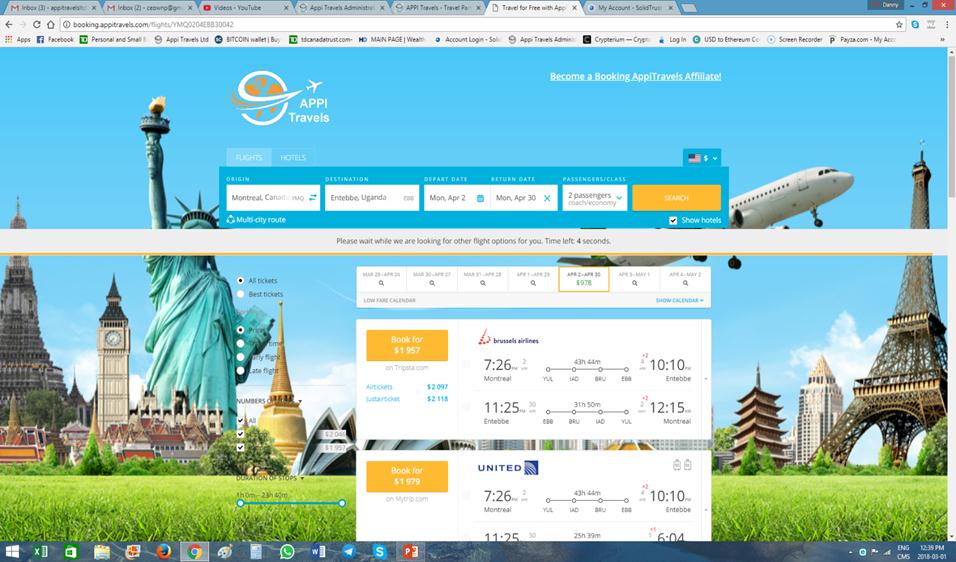Select the All tickets radio button
The image size is (956, 562).
241,281
